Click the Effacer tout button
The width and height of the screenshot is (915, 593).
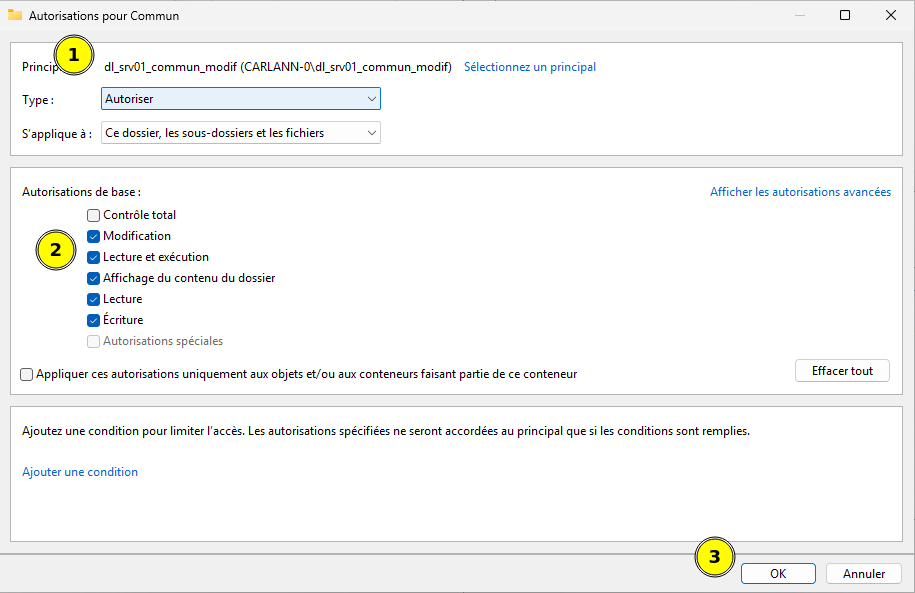tap(842, 371)
